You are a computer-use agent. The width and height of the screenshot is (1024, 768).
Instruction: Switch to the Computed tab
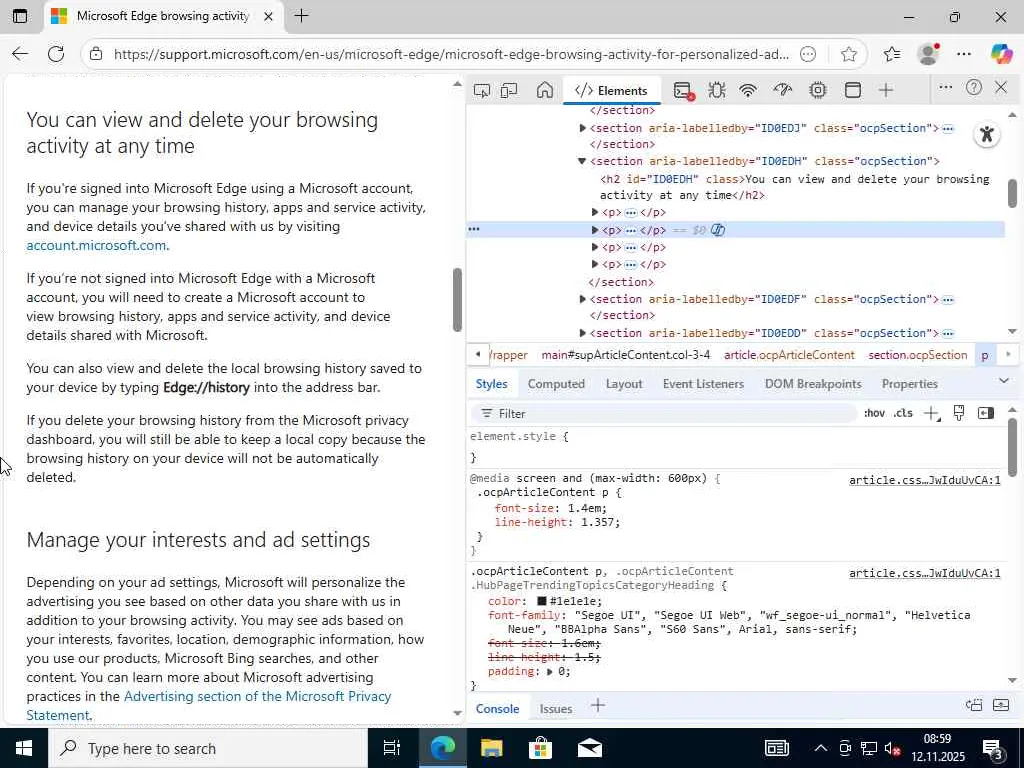[x=556, y=384]
